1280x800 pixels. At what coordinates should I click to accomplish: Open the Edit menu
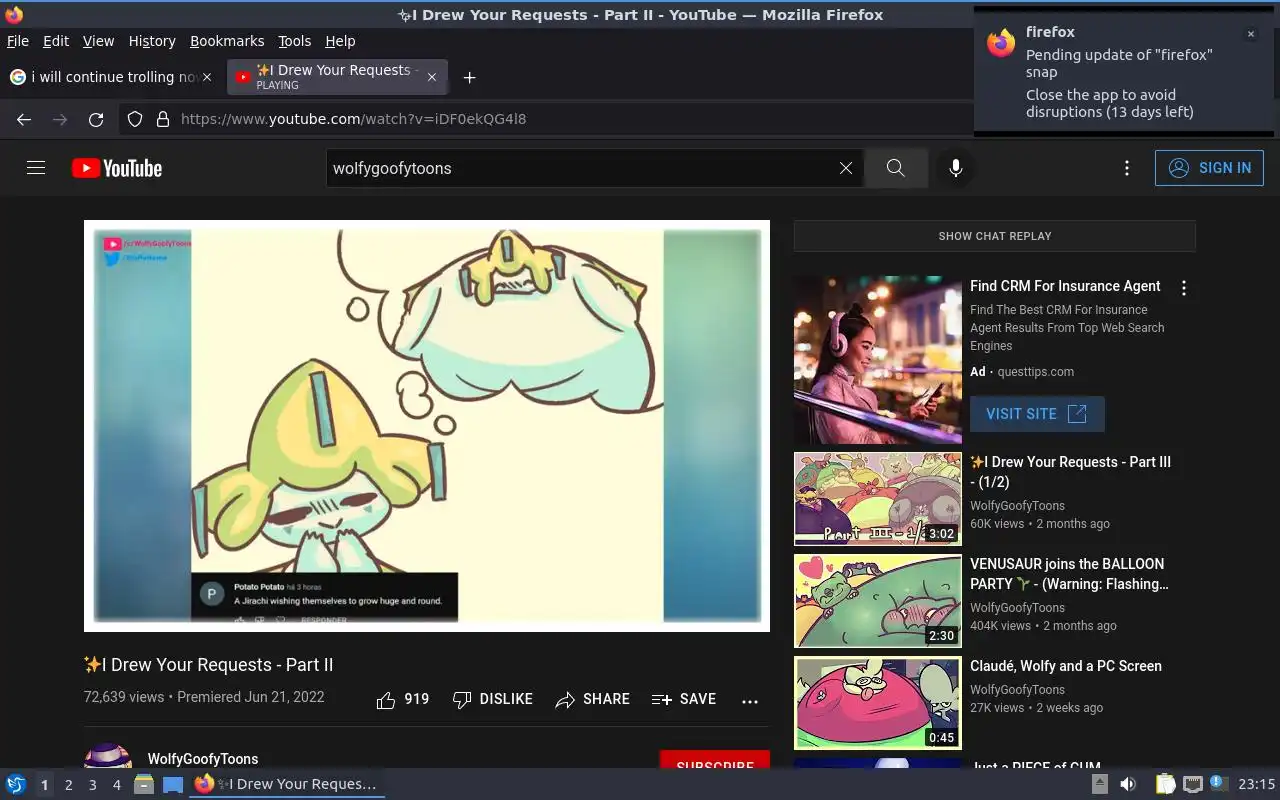[56, 41]
